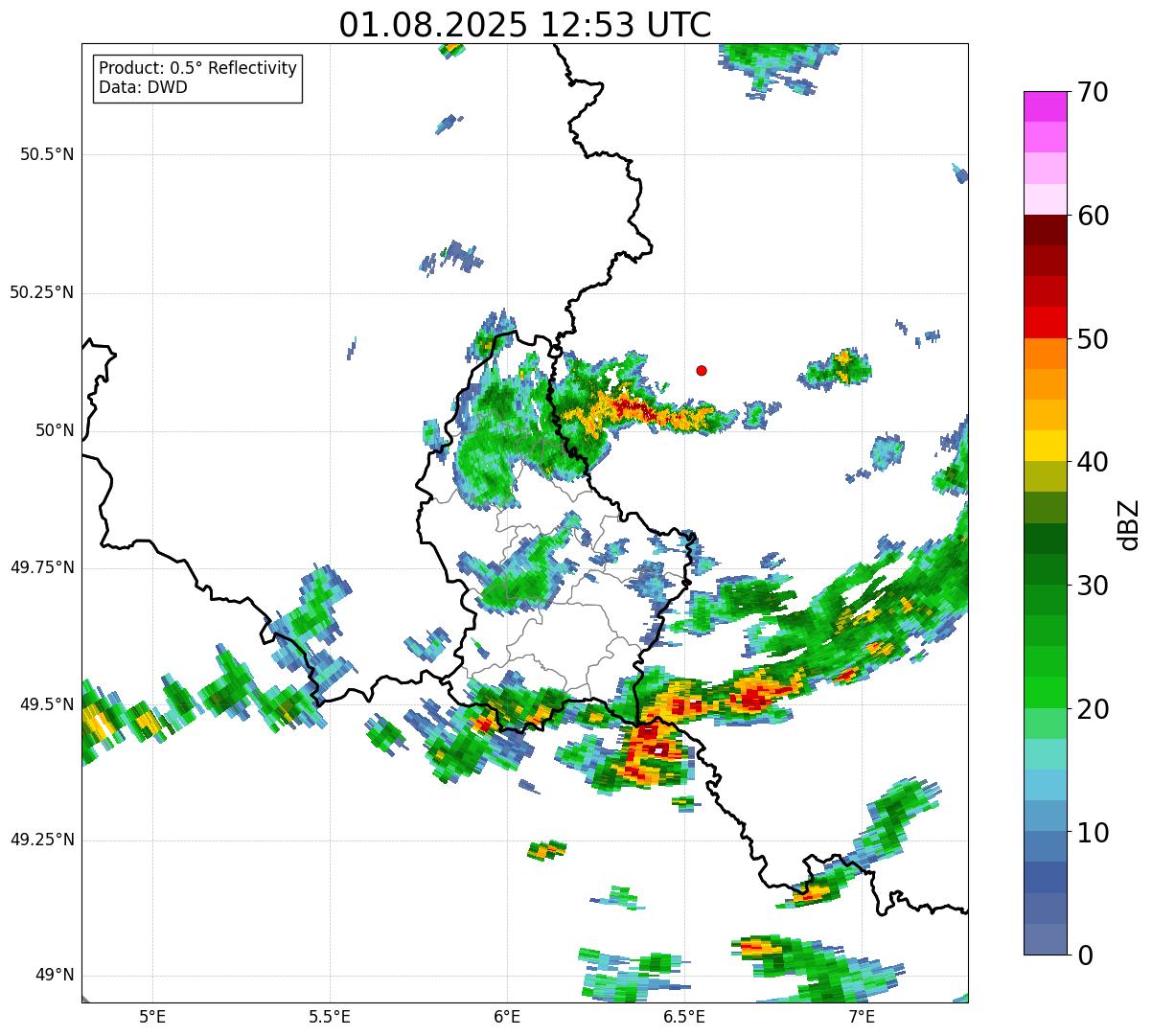The image size is (1152, 1036).
Task: Click the colorbar tick label "10"
Action: click(1093, 832)
